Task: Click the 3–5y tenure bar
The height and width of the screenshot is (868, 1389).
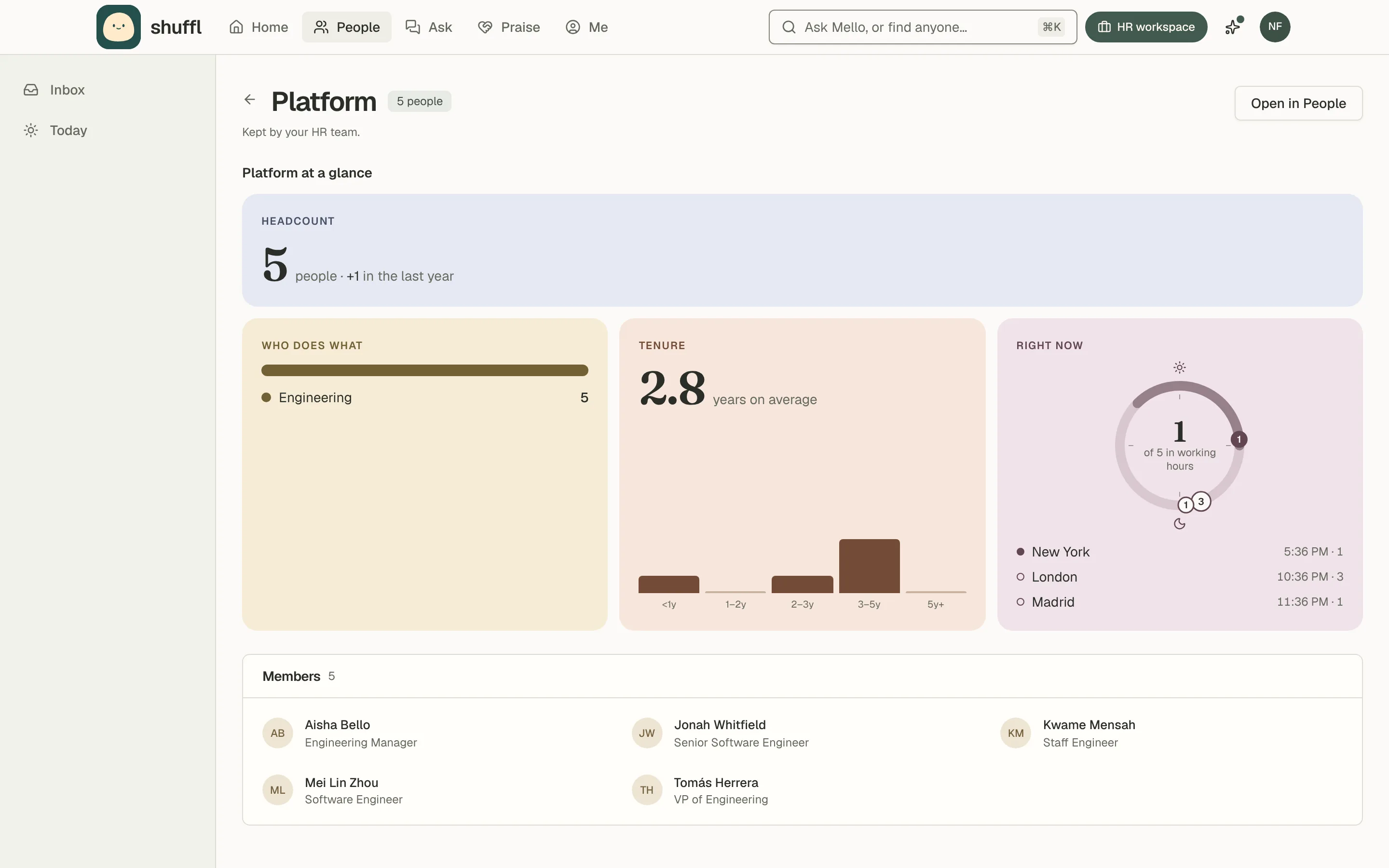Action: click(869, 566)
